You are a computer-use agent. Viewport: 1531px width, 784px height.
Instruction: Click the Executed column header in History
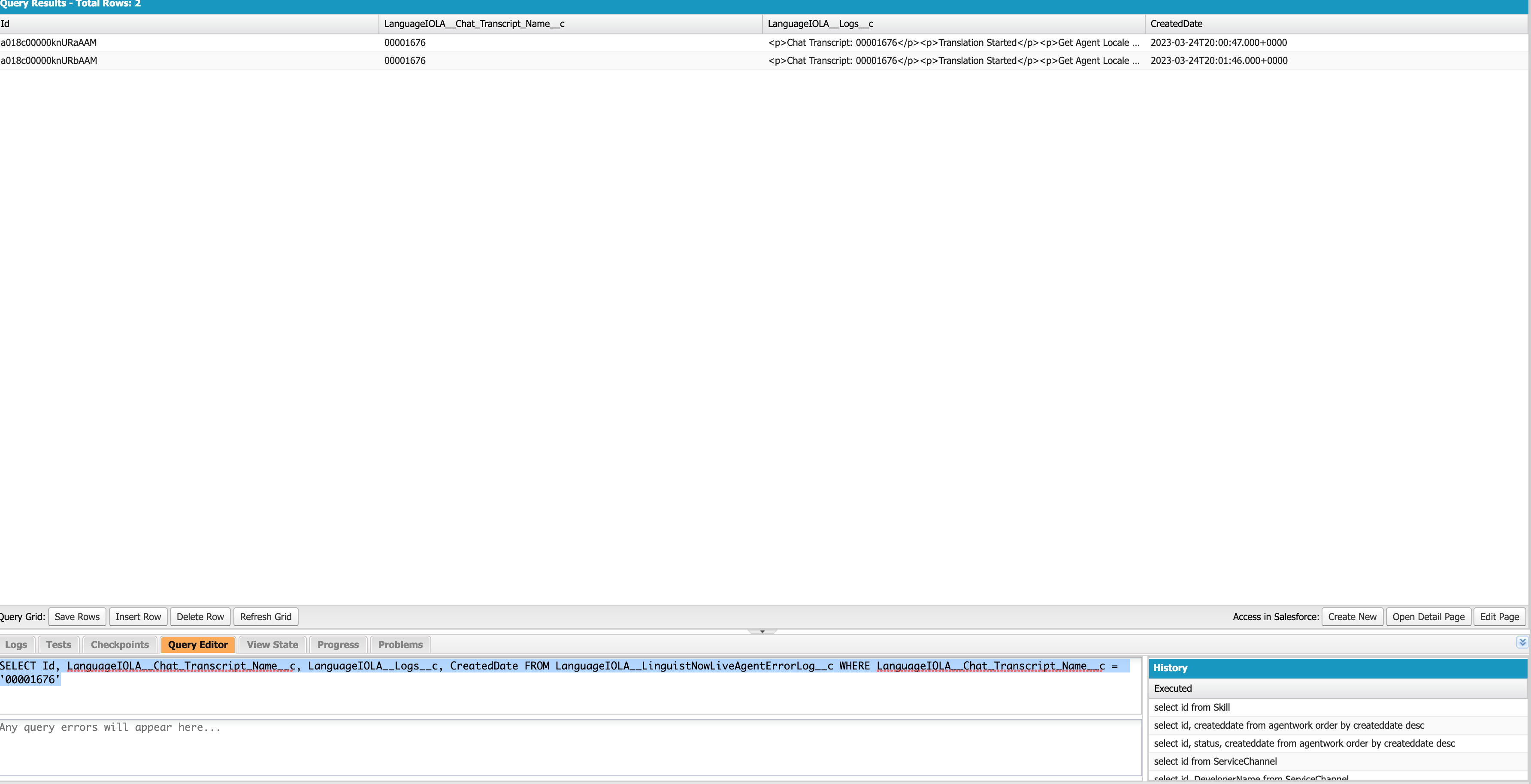pyautogui.click(x=1338, y=688)
